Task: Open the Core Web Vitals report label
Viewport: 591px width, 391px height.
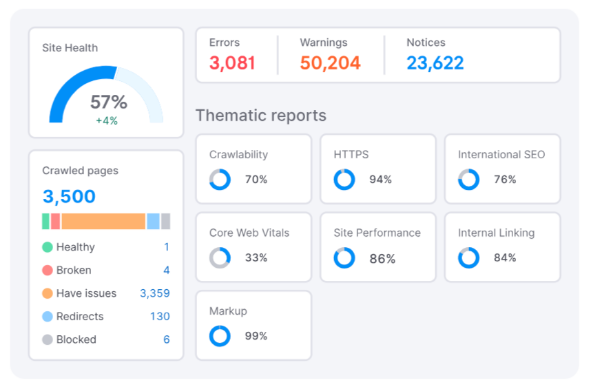Action: (249, 233)
